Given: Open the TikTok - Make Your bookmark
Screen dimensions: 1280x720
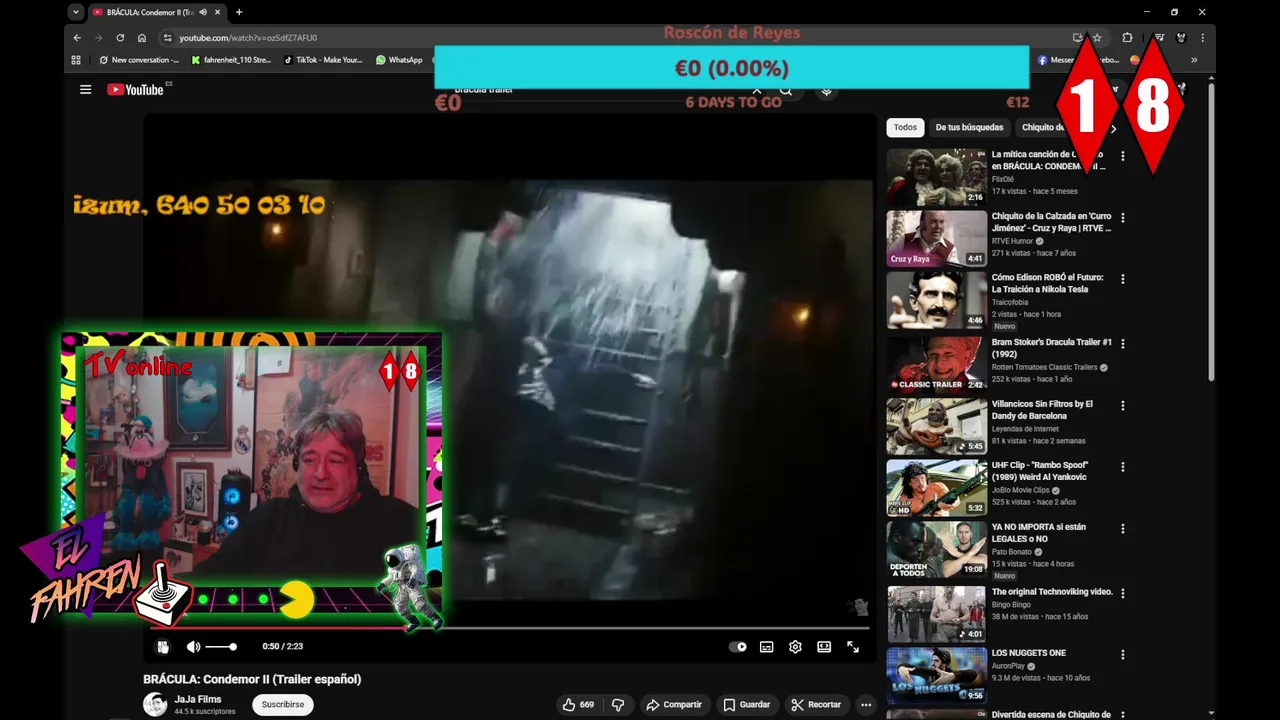Looking at the screenshot, I should [x=323, y=60].
